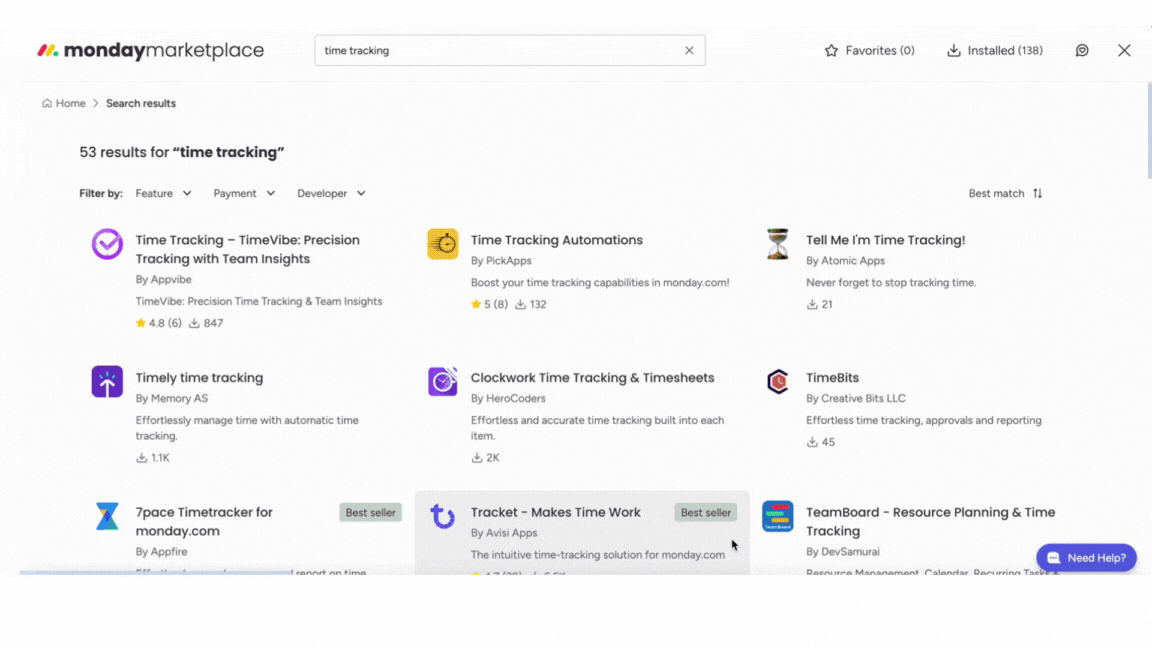The height and width of the screenshot is (648, 1152).
Task: Close the marketplace with the X
Action: tap(1124, 51)
